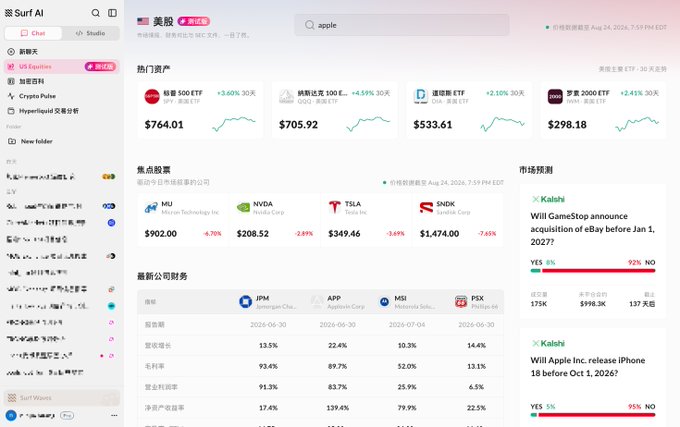Click the Micron MU logo
The height and width of the screenshot is (427, 680).
click(x=151, y=208)
